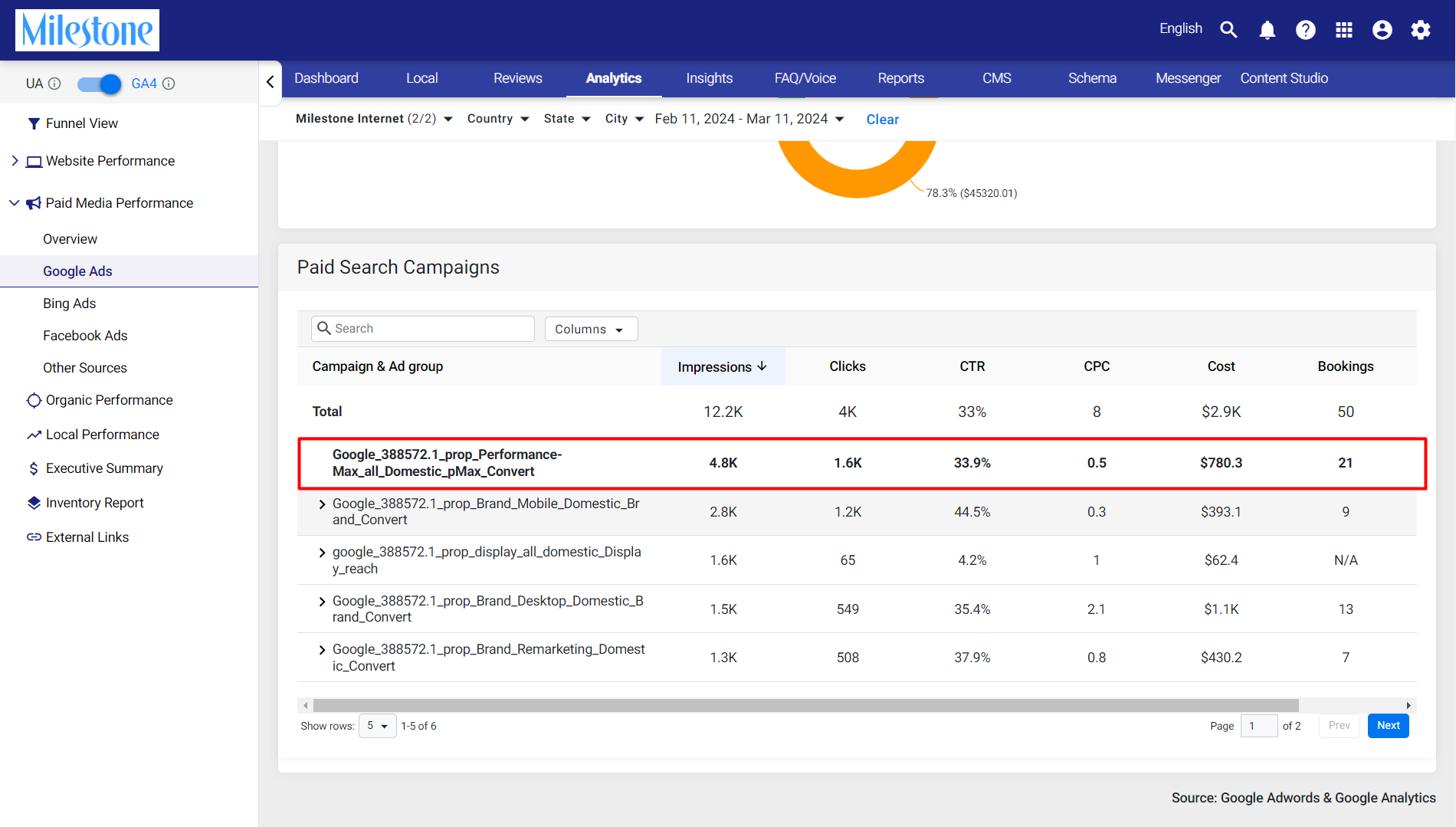Click the Inventory Report layers icon

[34, 503]
